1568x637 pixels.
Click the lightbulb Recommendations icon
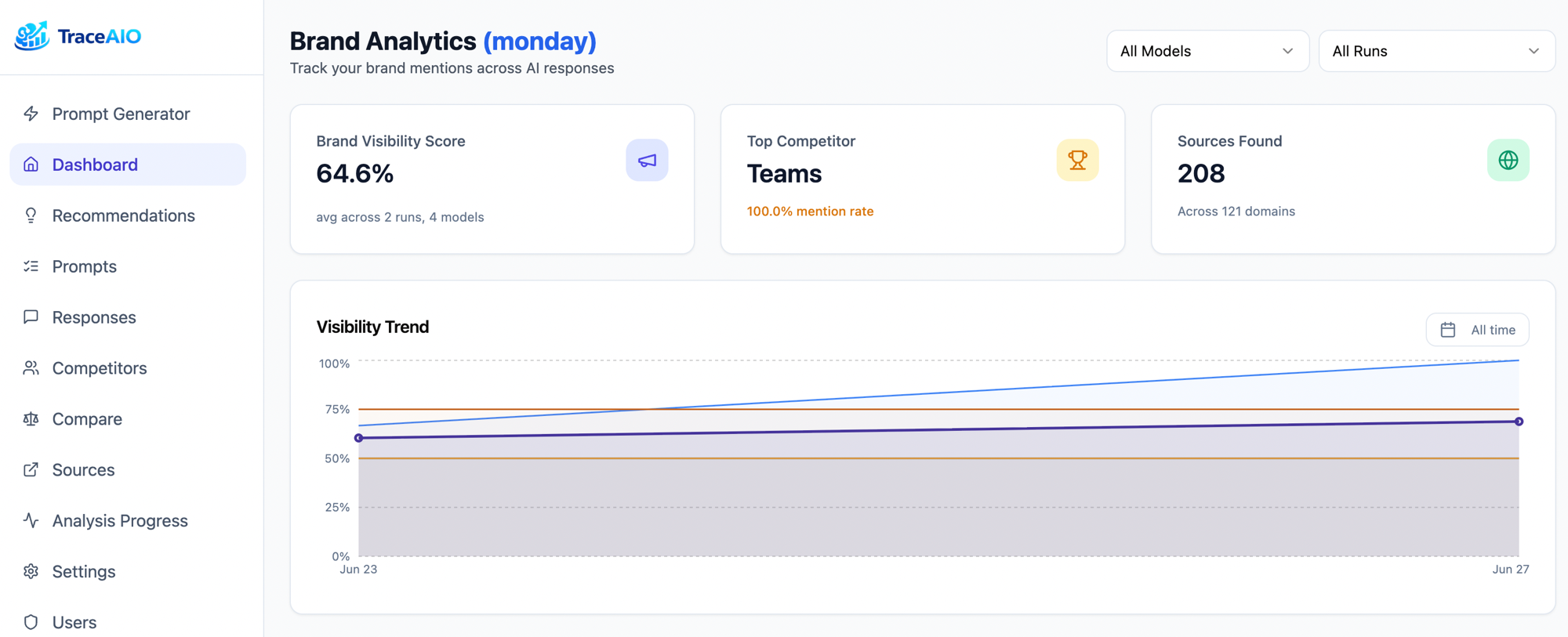(31, 215)
